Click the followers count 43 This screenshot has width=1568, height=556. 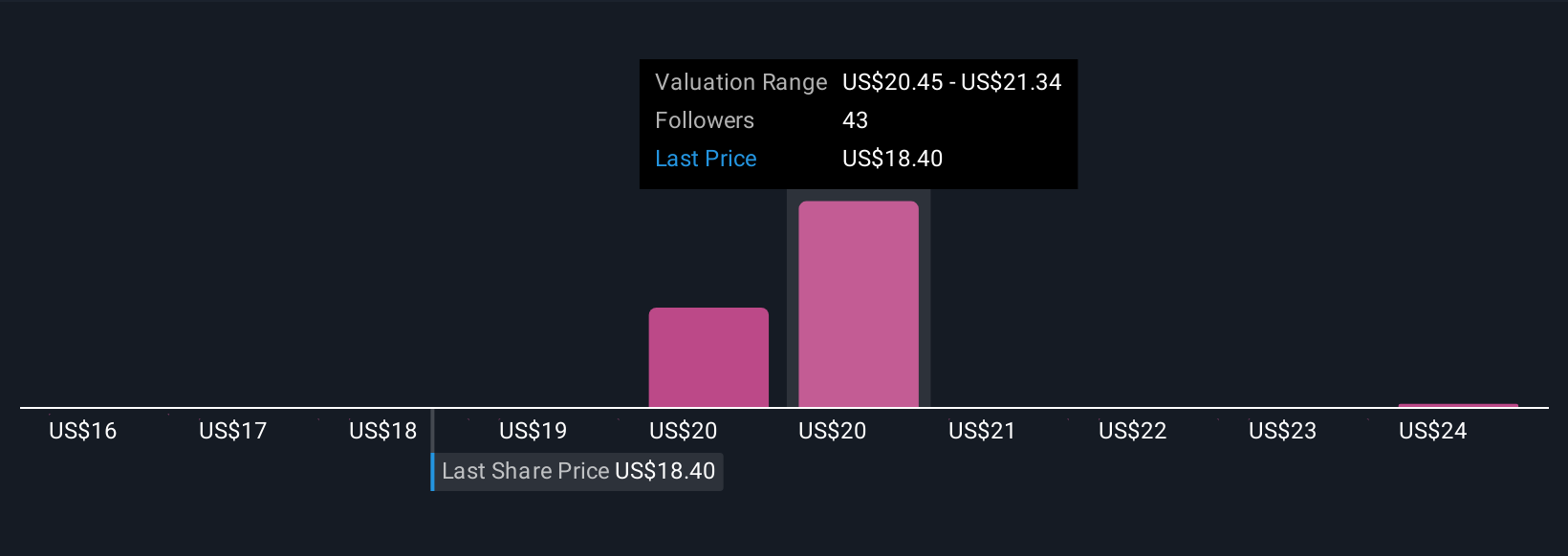(855, 120)
